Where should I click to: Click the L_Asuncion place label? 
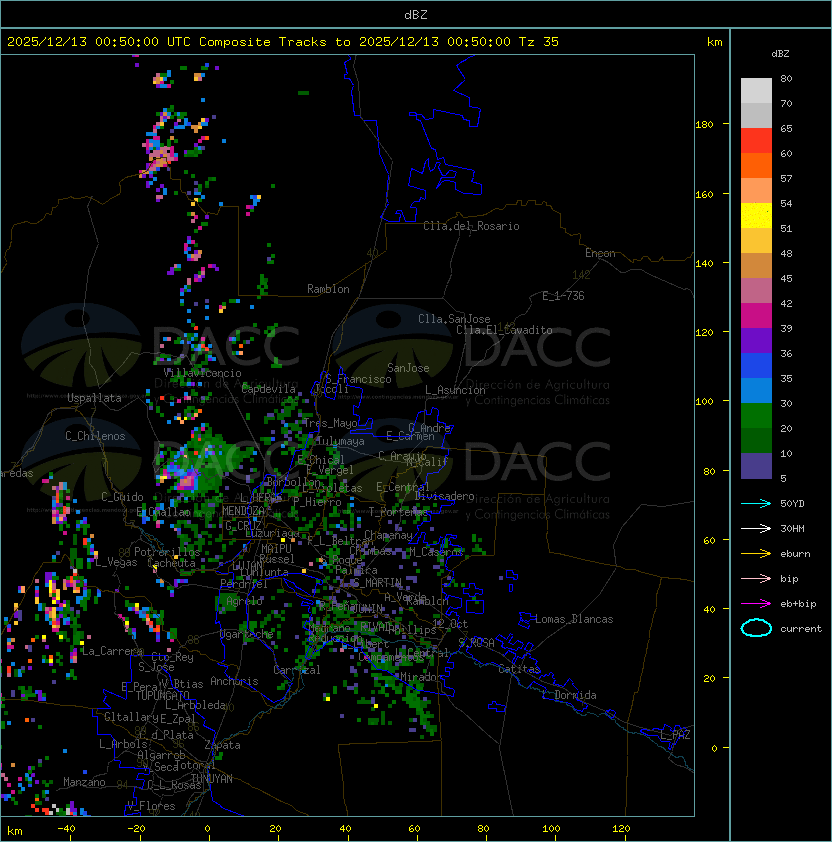455,390
